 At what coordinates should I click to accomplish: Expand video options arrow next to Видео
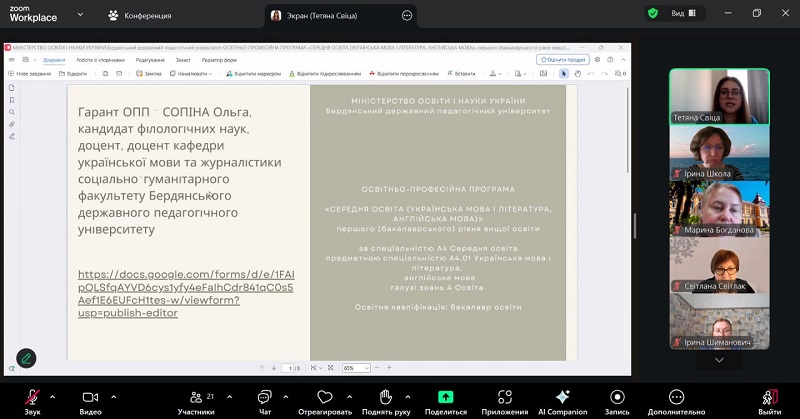tap(111, 395)
